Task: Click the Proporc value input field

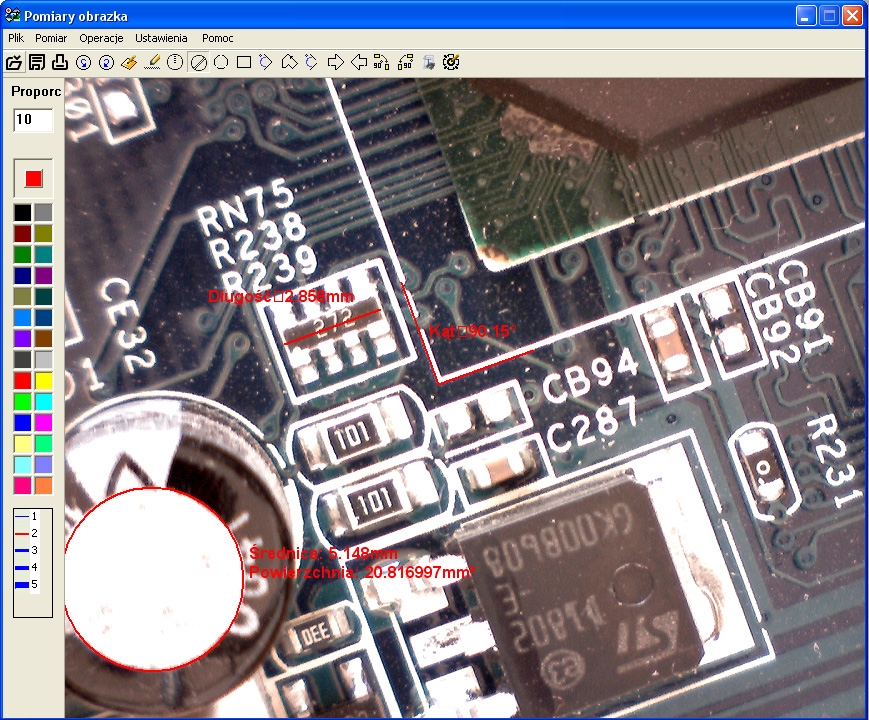Action: point(33,120)
